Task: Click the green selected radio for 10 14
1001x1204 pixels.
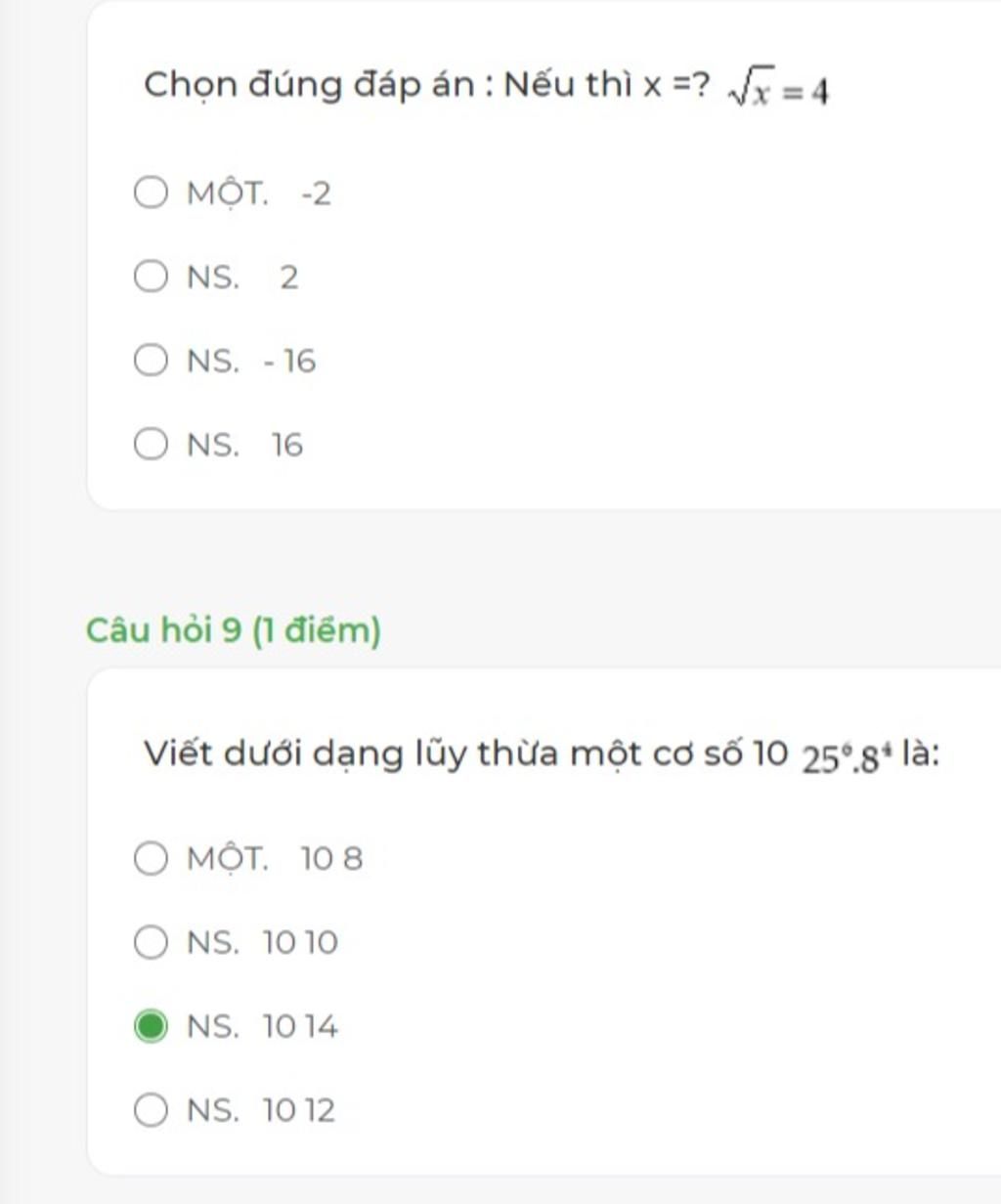Action: pyautogui.click(x=151, y=1027)
